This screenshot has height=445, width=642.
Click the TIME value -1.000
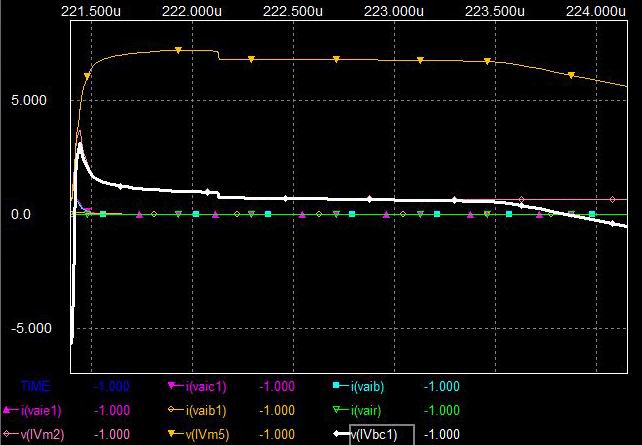tap(112, 386)
